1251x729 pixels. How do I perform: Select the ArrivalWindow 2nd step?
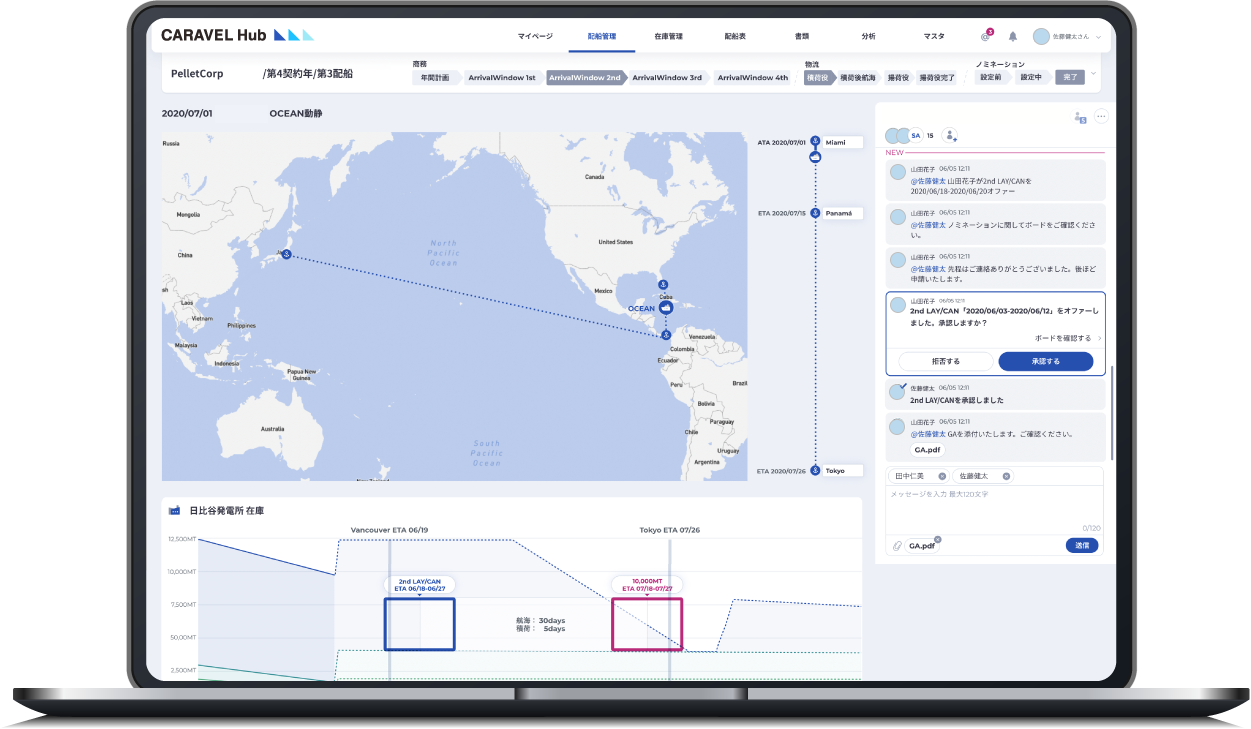coord(585,77)
